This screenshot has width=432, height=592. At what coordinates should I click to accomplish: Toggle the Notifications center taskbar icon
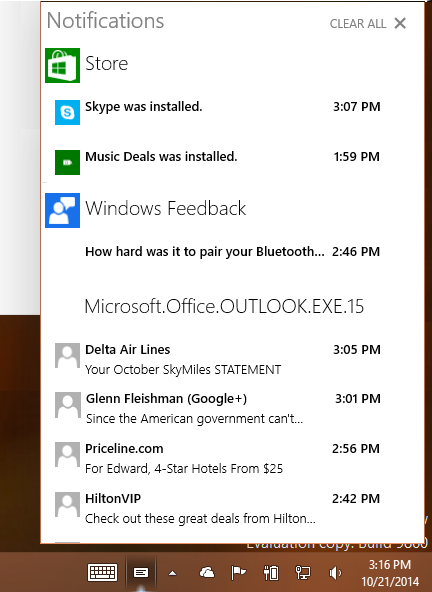click(x=141, y=573)
